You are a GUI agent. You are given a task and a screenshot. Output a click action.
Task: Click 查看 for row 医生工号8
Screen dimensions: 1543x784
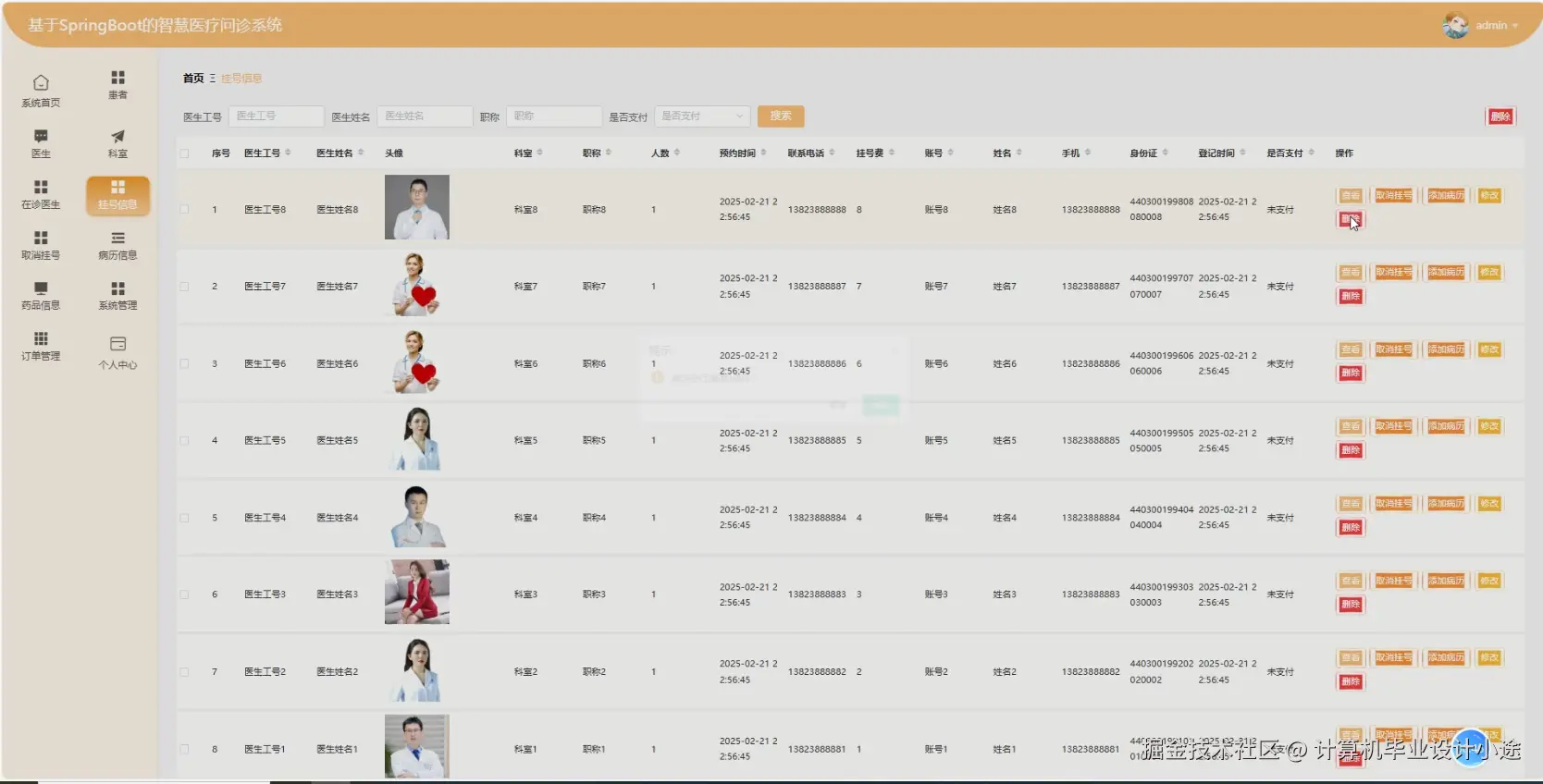1351,196
